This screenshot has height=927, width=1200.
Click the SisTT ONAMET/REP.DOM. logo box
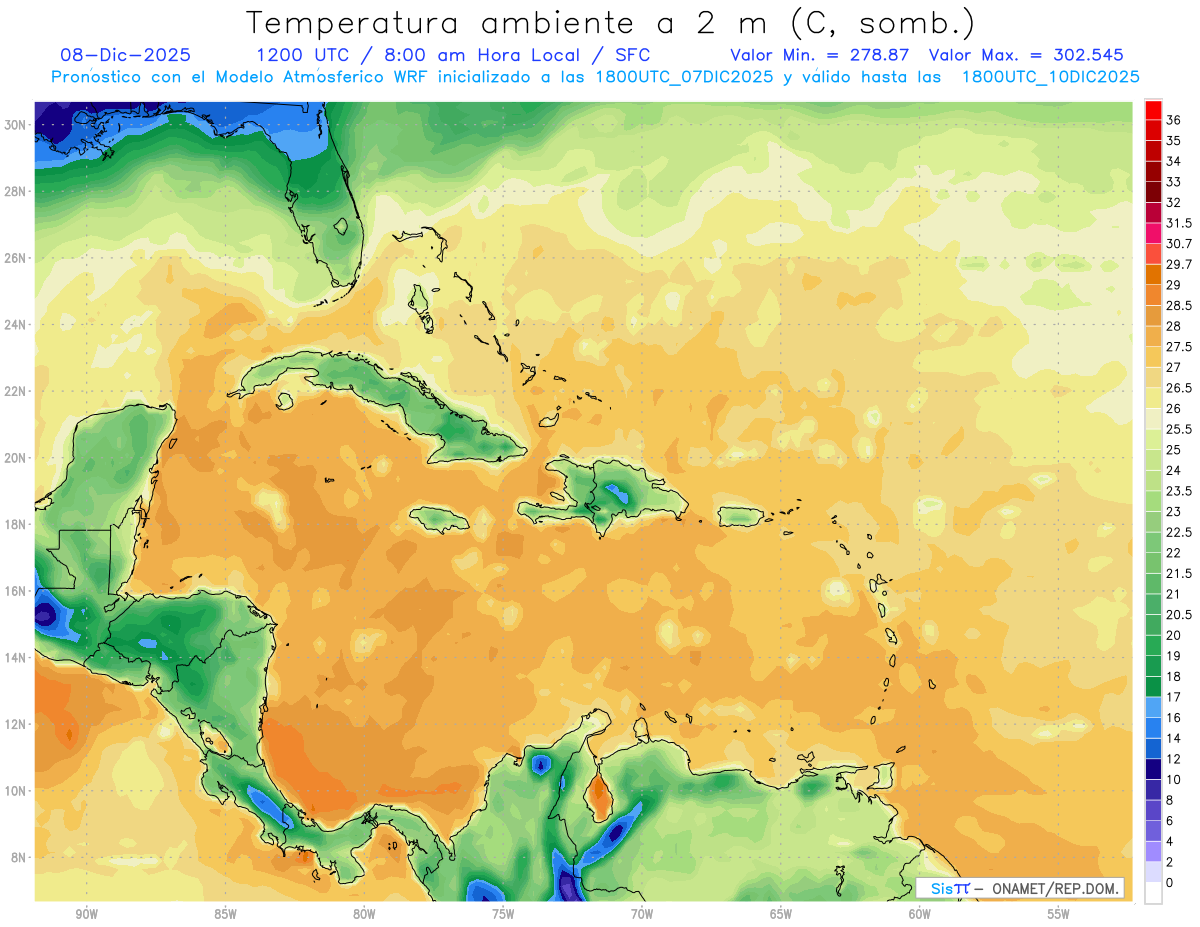point(1020,888)
